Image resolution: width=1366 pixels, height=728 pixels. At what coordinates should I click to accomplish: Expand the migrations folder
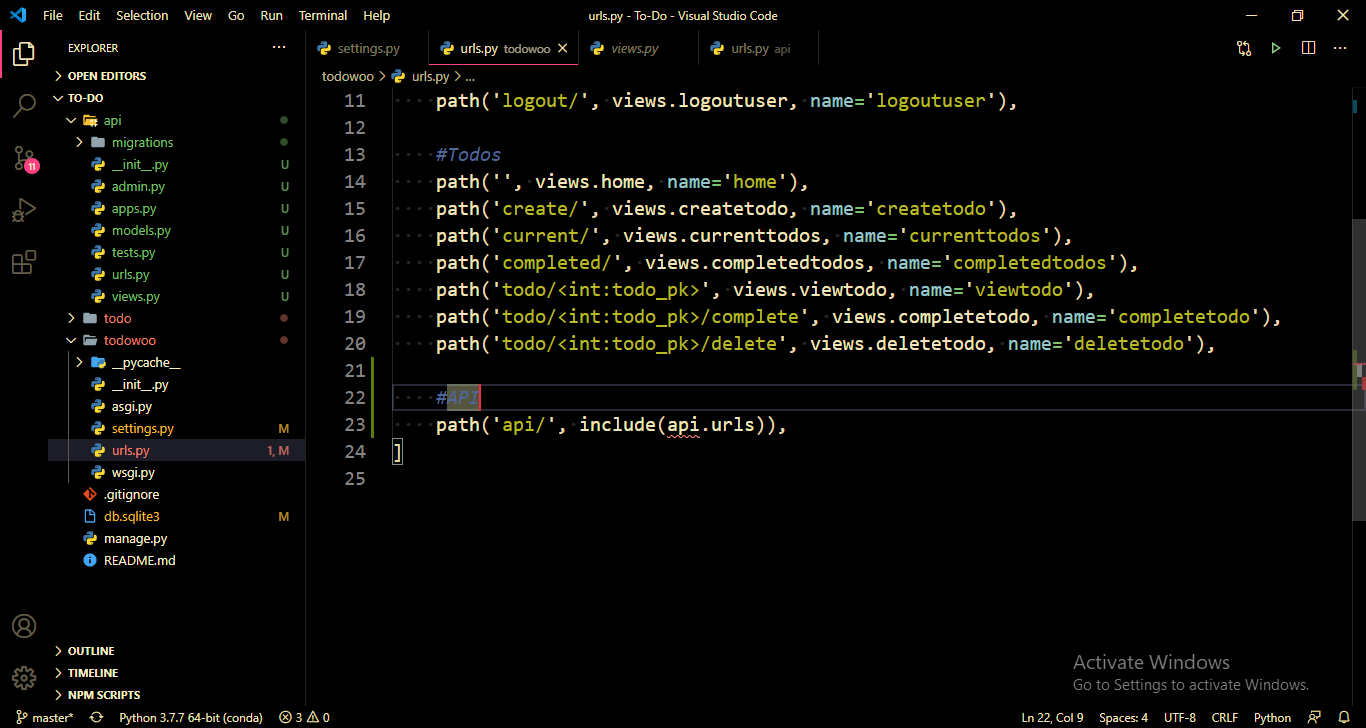coord(176,142)
